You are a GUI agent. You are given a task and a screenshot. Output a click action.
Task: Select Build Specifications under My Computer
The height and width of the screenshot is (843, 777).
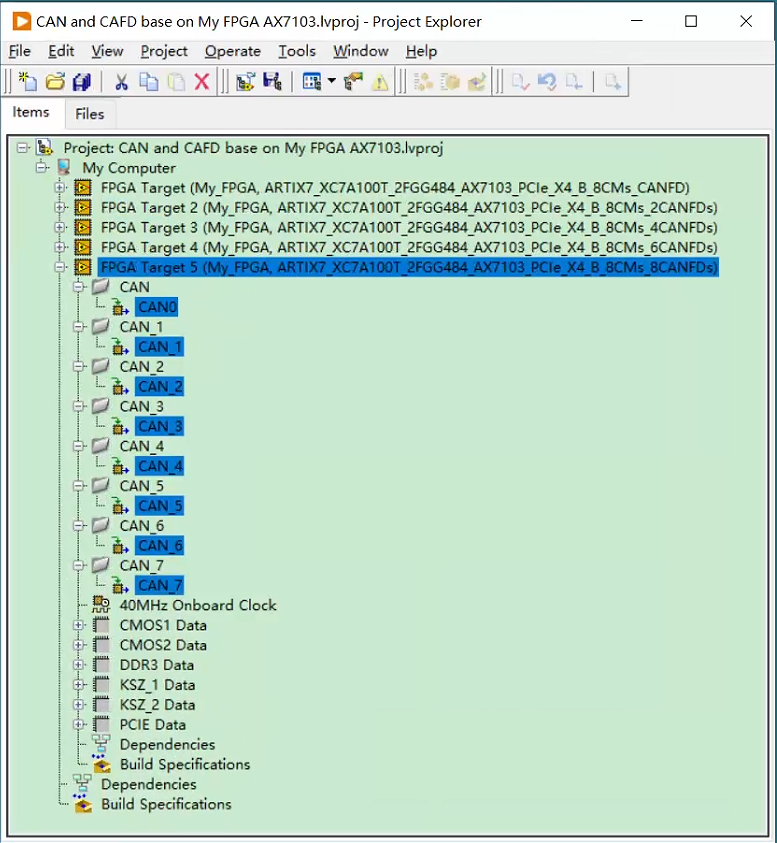(x=166, y=804)
